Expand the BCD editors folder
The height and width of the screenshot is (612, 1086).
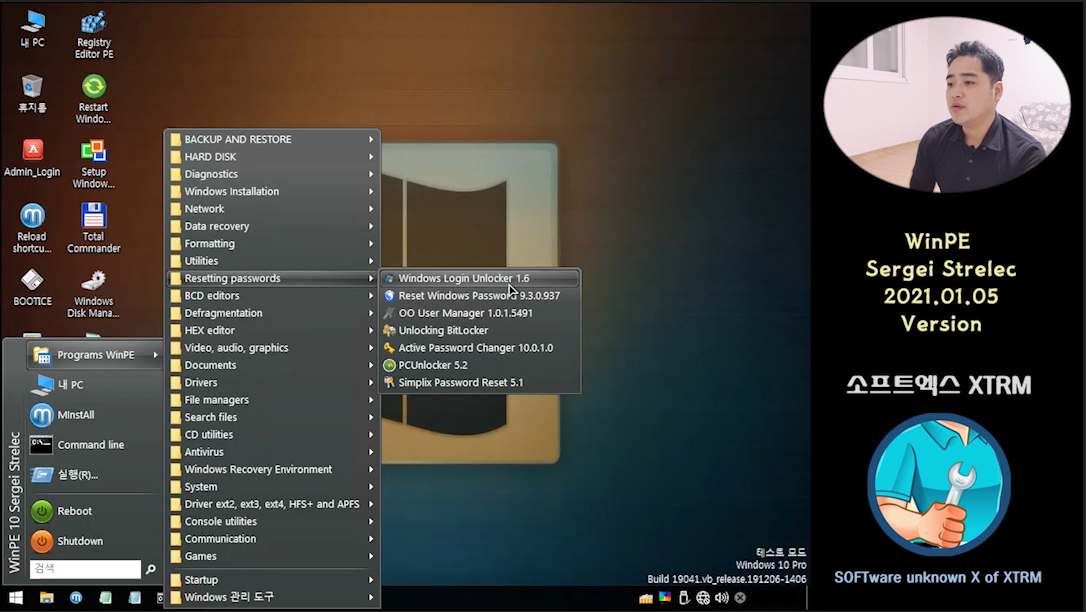[x=272, y=296]
